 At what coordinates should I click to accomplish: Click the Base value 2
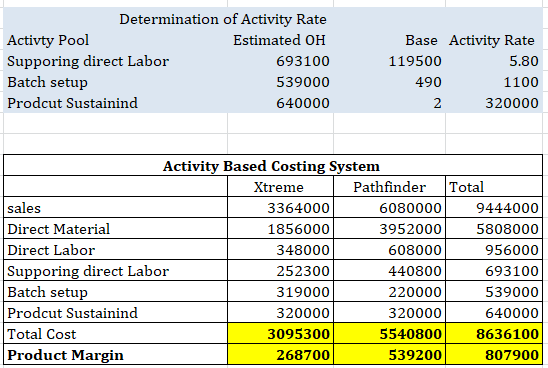pyautogui.click(x=437, y=103)
